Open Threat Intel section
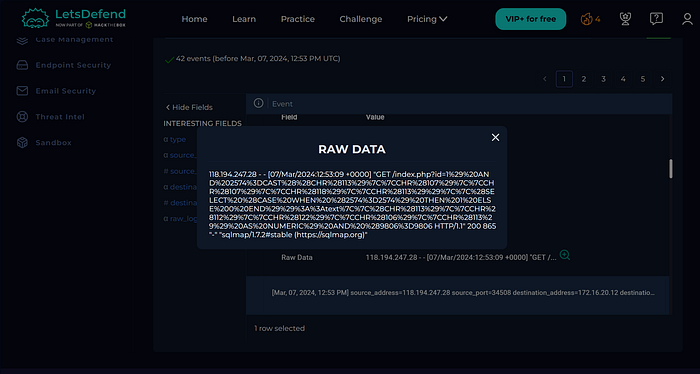Screen dimensions: 700x374 point(60,117)
